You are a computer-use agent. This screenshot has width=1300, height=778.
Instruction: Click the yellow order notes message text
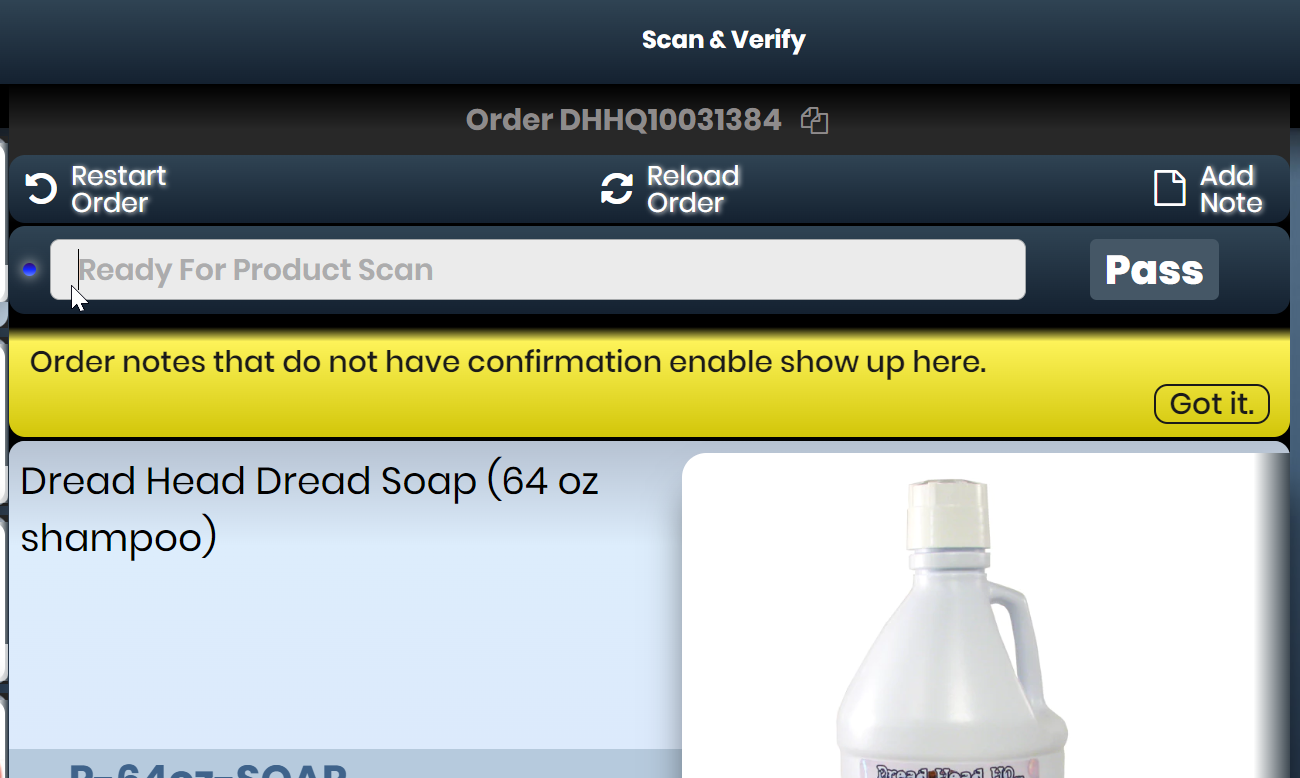point(508,362)
